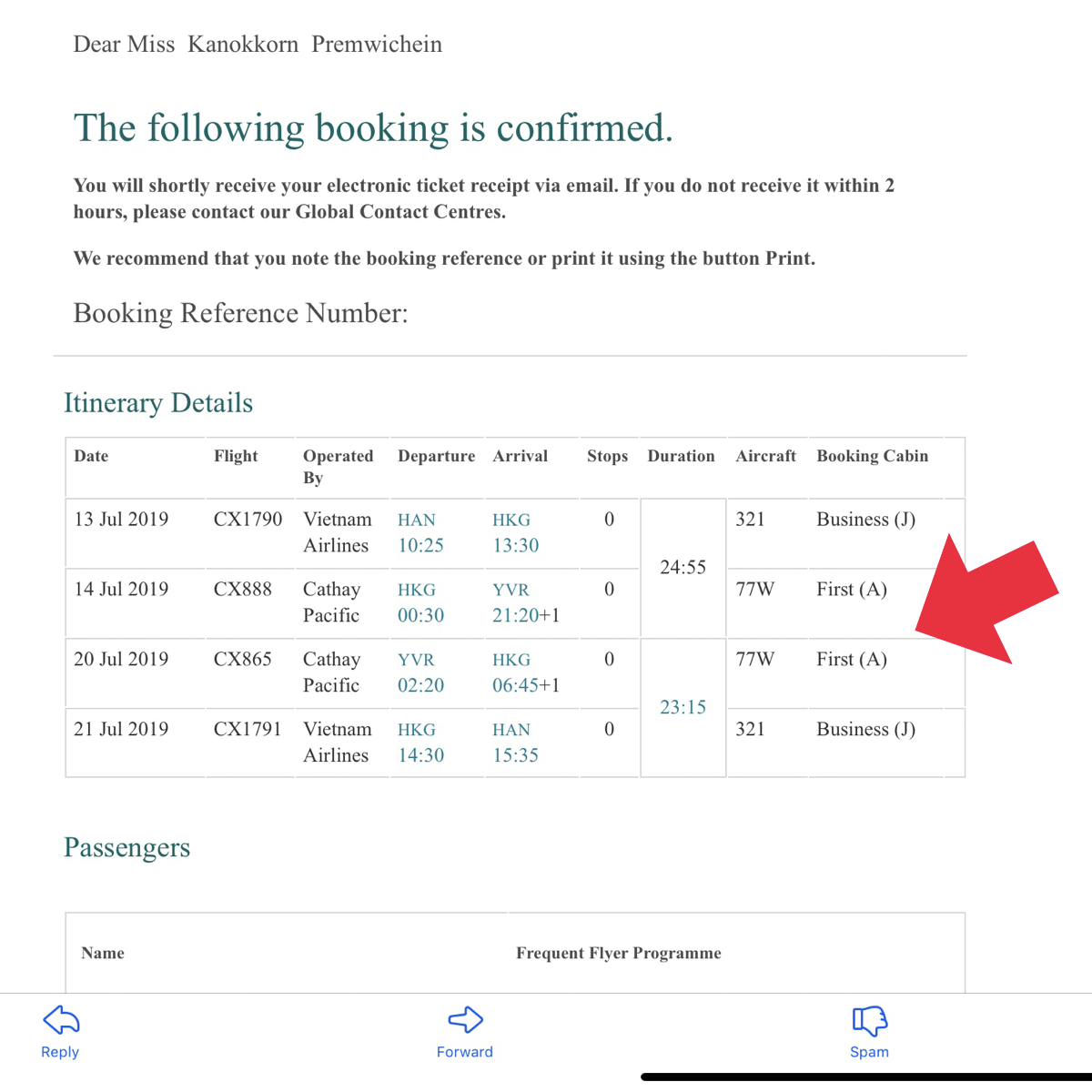
Task: Click the Reply label
Action: [60, 1052]
